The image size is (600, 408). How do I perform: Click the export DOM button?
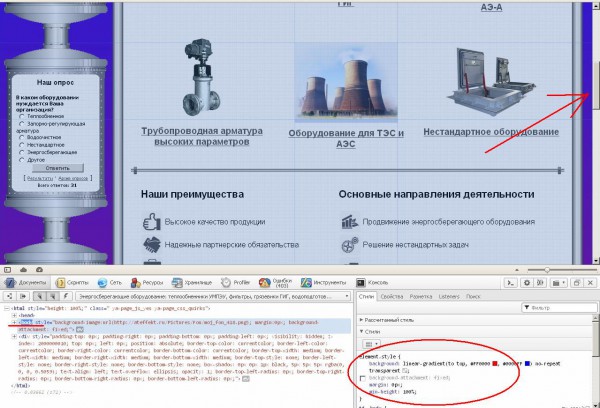coord(23,296)
